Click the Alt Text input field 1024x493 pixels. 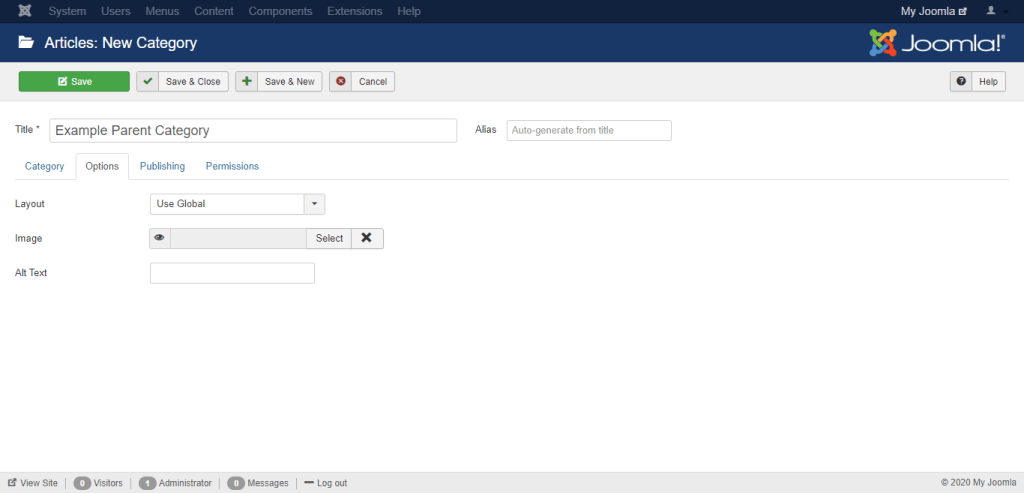click(232, 273)
